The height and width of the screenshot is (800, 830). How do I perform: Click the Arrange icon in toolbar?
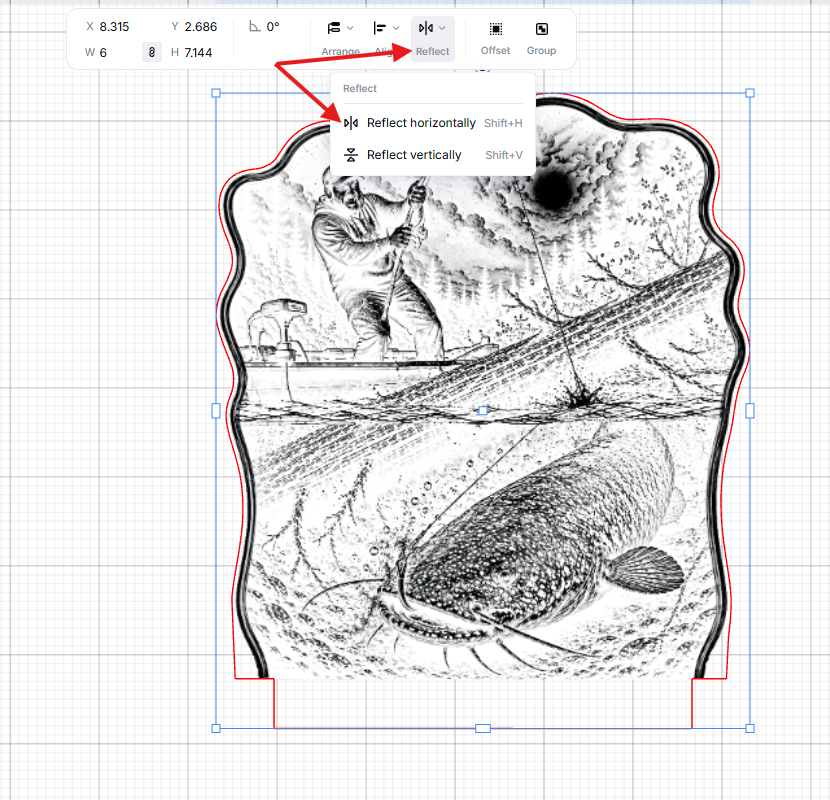[333, 28]
